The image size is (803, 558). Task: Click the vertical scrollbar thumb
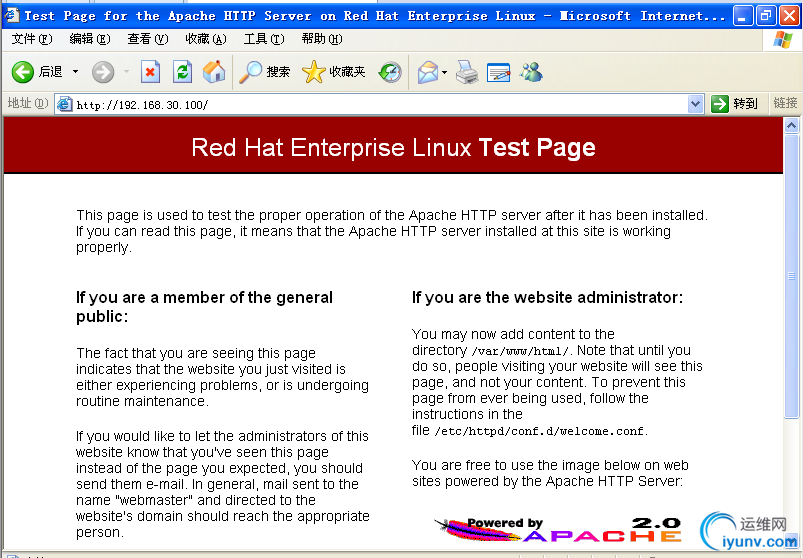click(x=791, y=276)
